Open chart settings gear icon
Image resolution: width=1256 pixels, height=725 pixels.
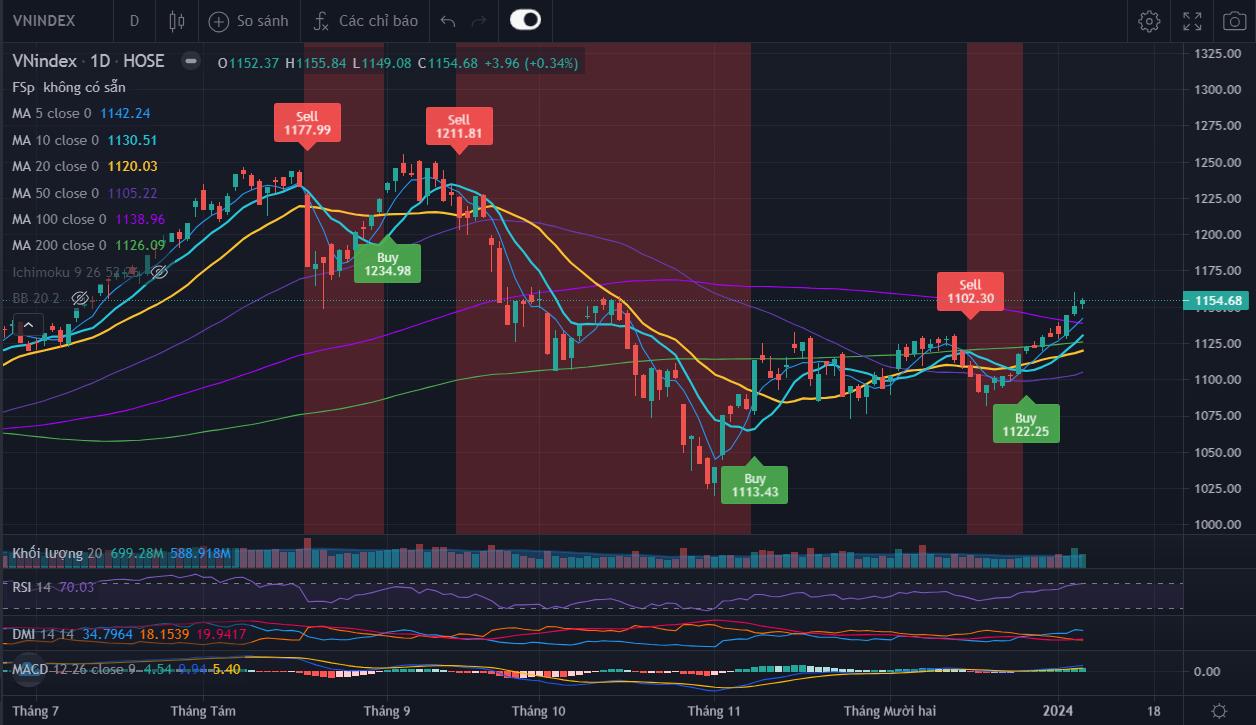[1149, 20]
